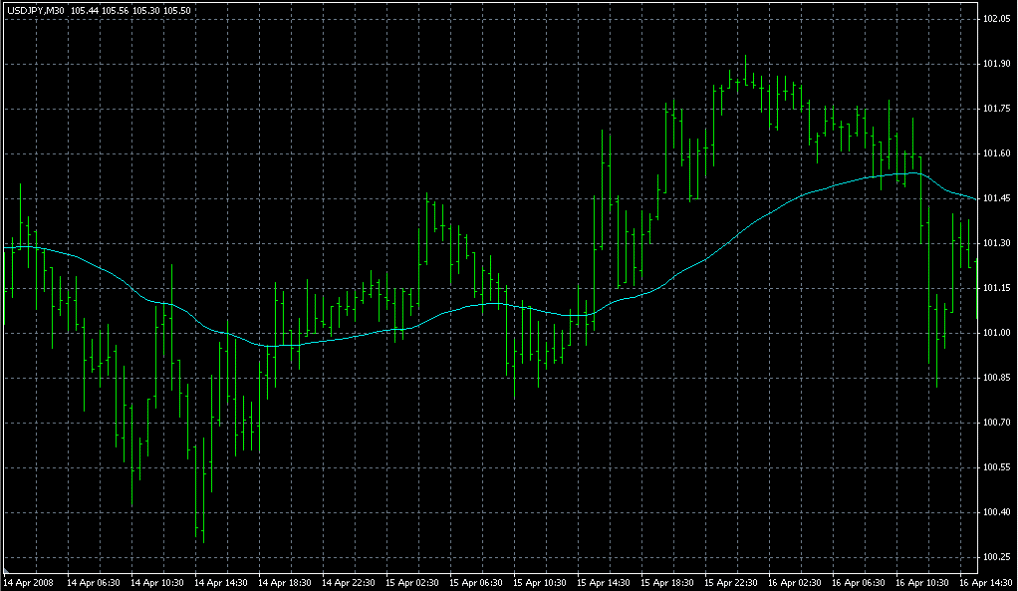Select the 101.90 level on price scale

click(996, 64)
